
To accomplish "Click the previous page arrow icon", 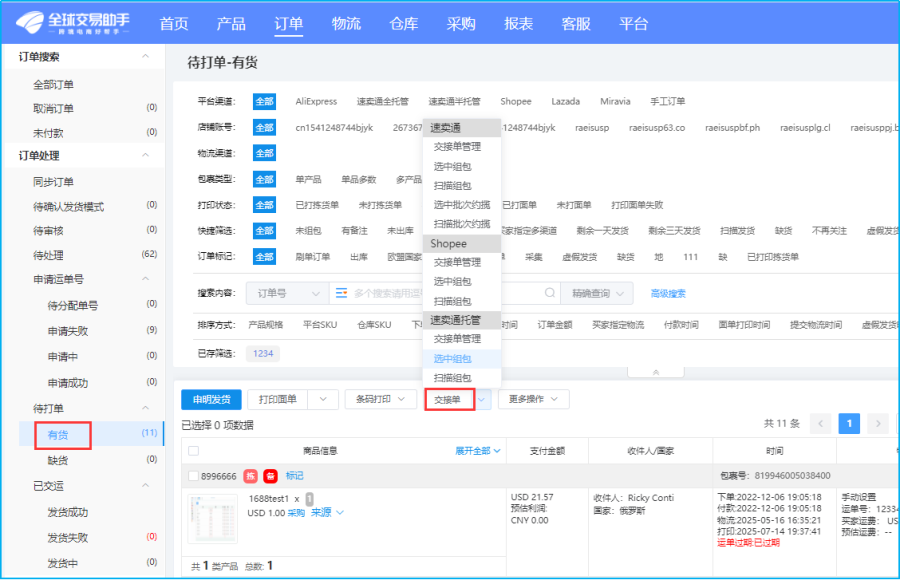I will pos(820,423).
